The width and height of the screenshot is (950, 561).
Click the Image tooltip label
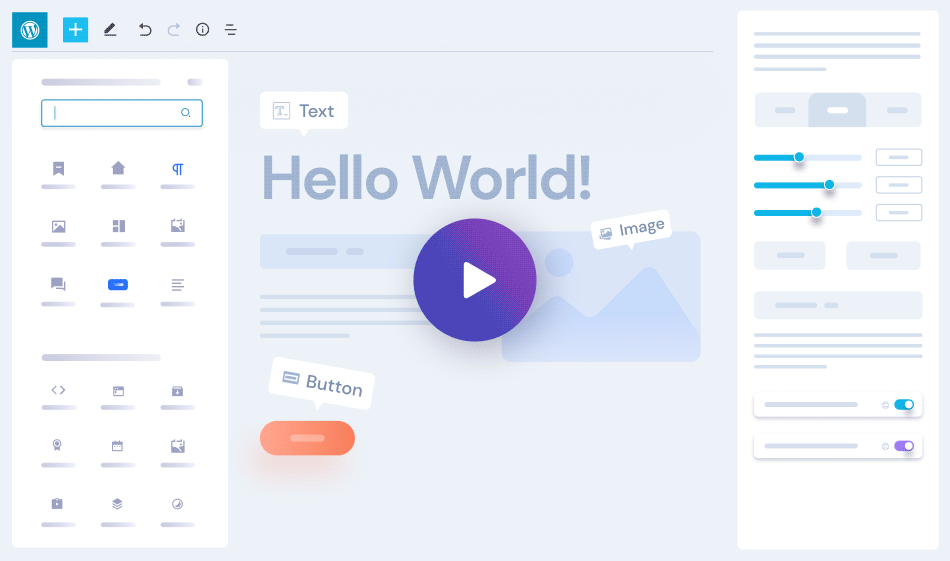click(x=631, y=229)
